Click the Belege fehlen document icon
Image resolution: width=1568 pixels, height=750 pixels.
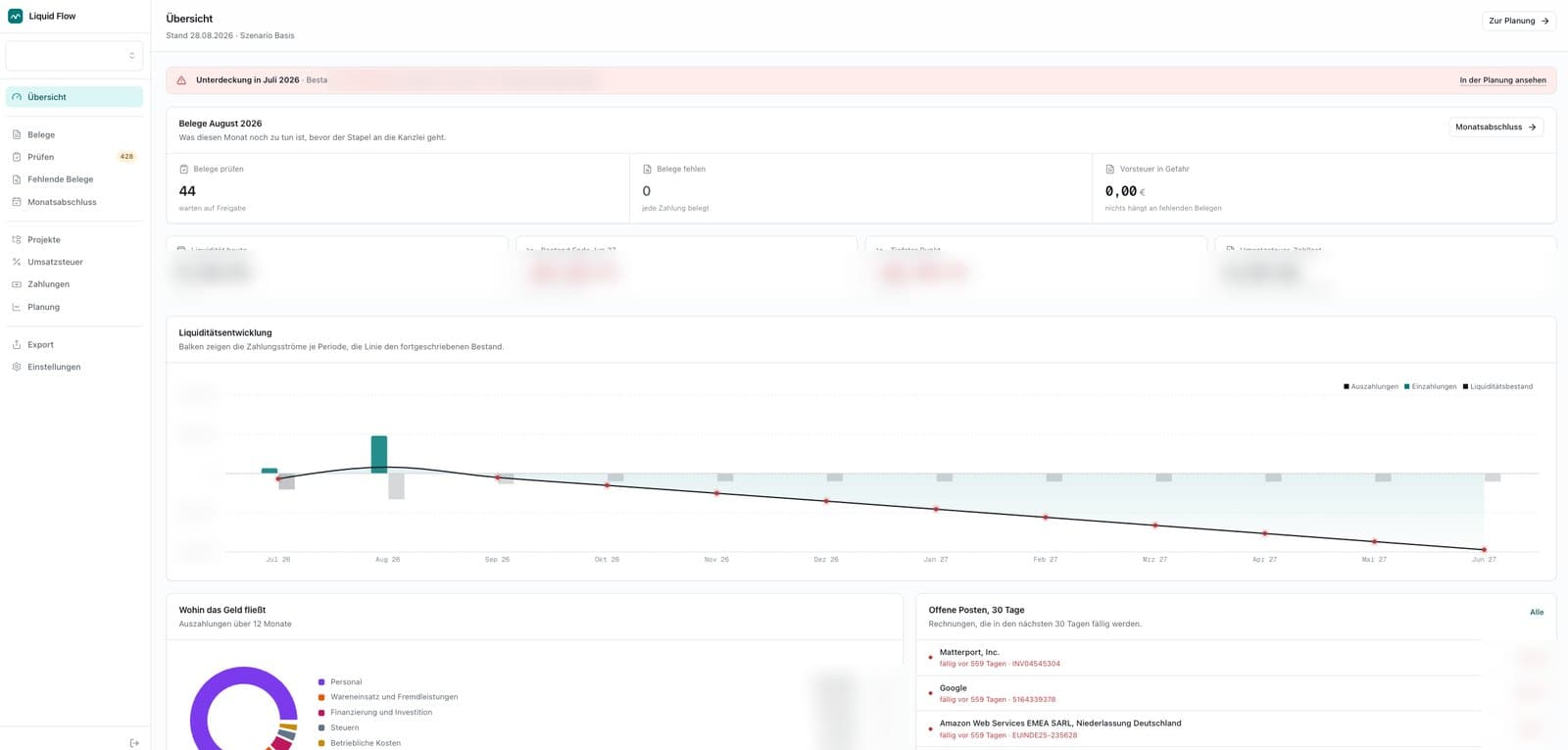647,169
